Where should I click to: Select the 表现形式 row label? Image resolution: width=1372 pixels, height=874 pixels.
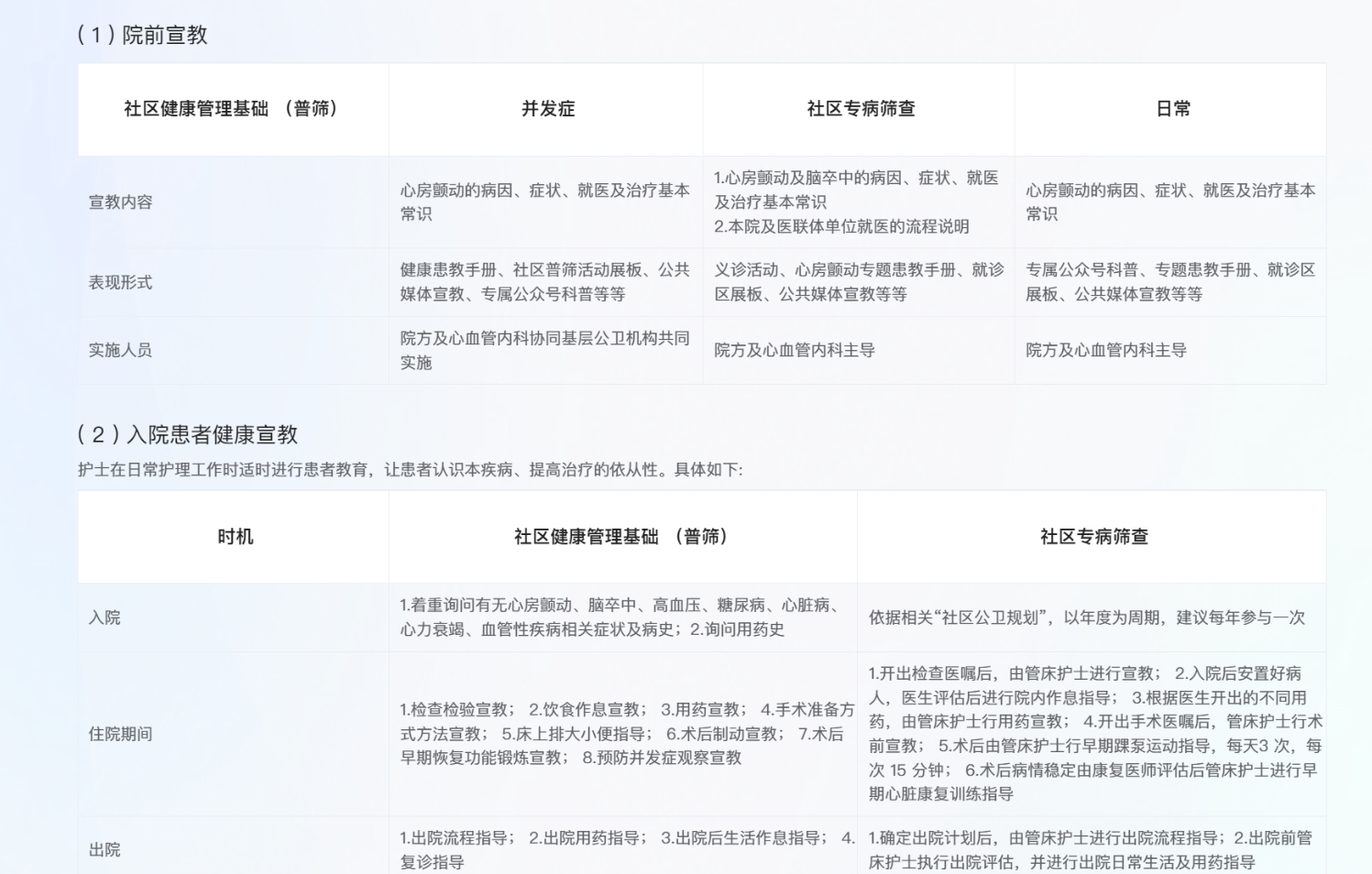(x=120, y=282)
